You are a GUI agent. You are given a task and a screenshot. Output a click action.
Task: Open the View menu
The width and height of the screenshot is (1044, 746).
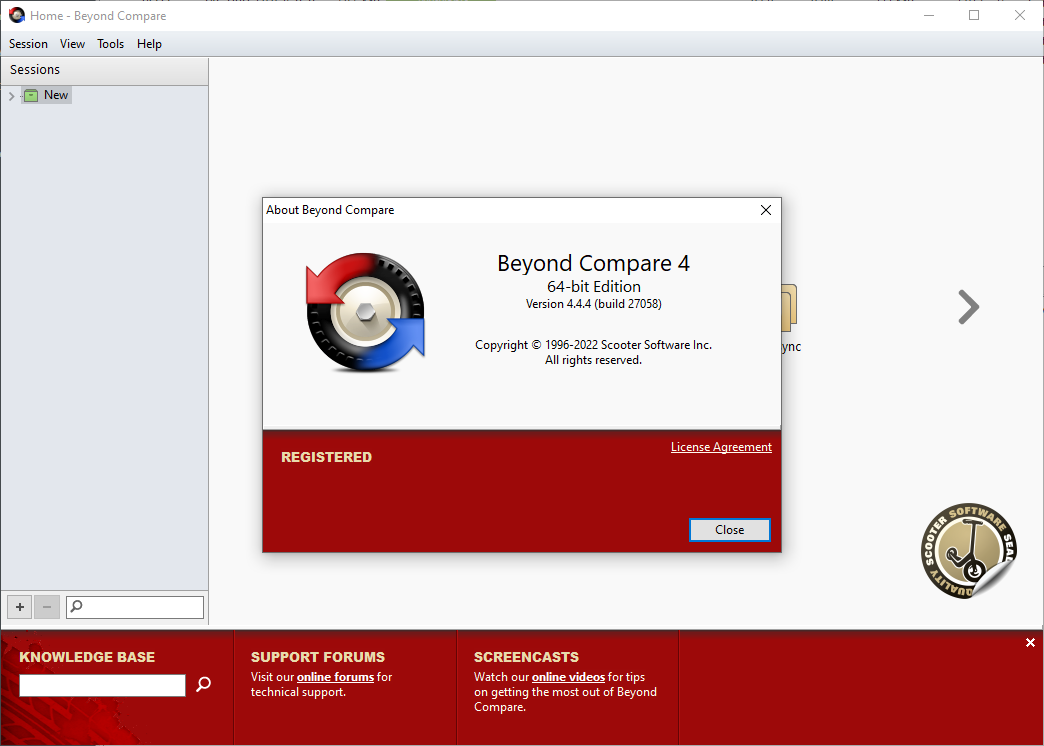point(72,44)
